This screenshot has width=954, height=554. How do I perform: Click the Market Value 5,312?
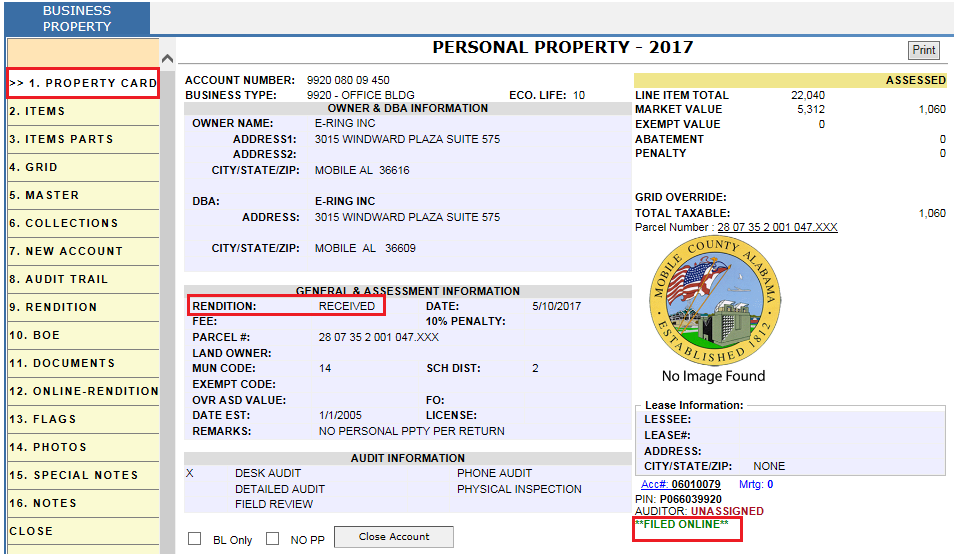click(x=811, y=109)
